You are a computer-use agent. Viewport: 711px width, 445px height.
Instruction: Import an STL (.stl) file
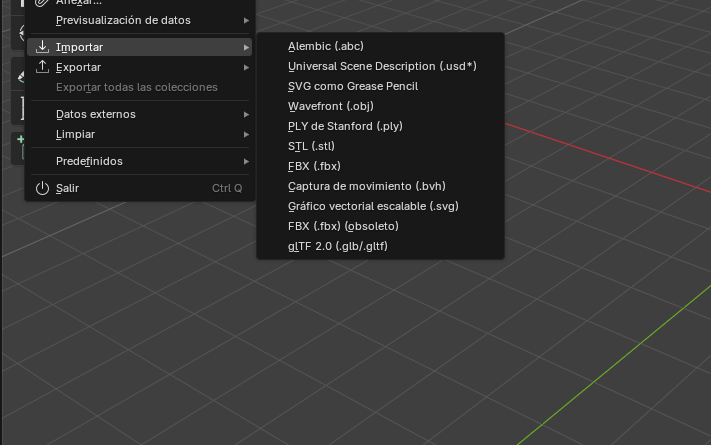(380, 146)
